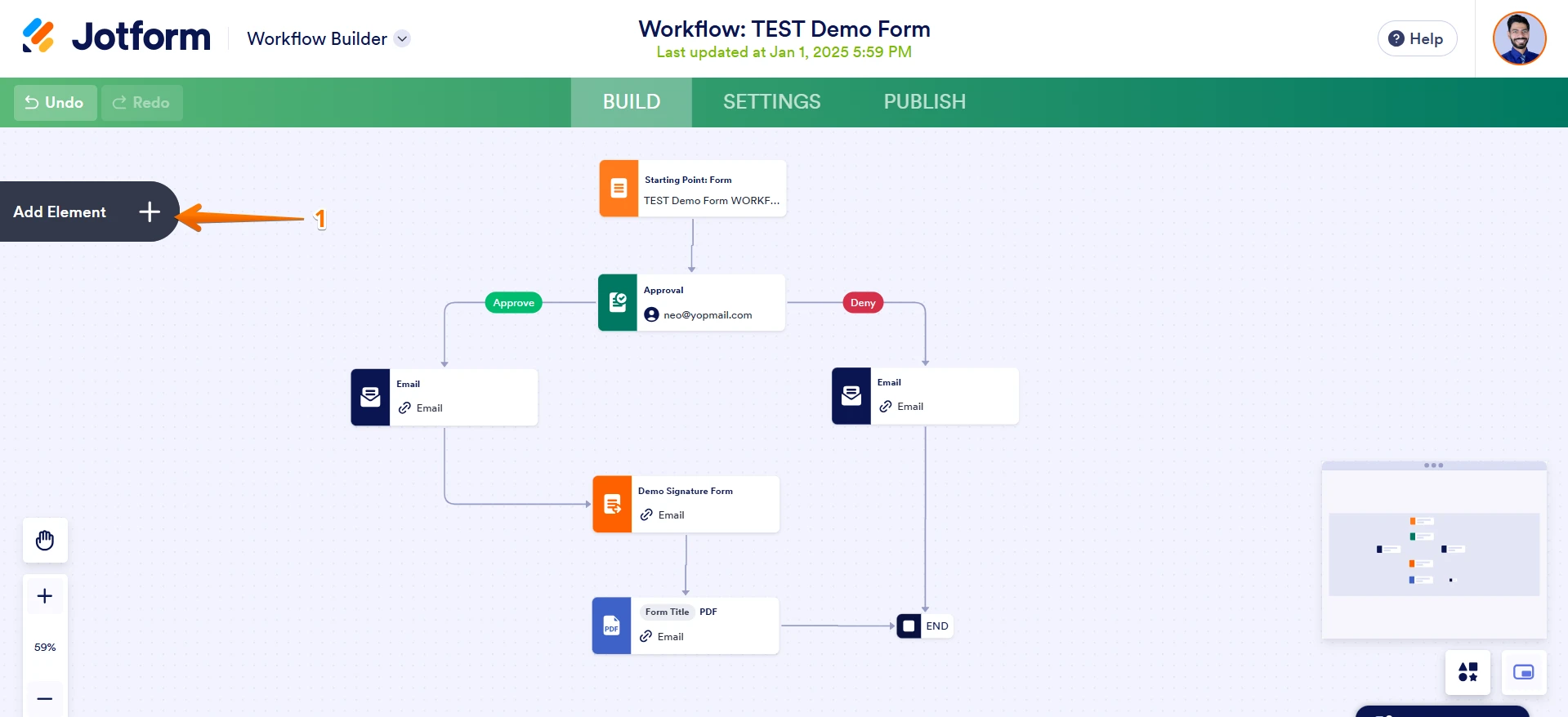Select the Approval element icon

[618, 303]
